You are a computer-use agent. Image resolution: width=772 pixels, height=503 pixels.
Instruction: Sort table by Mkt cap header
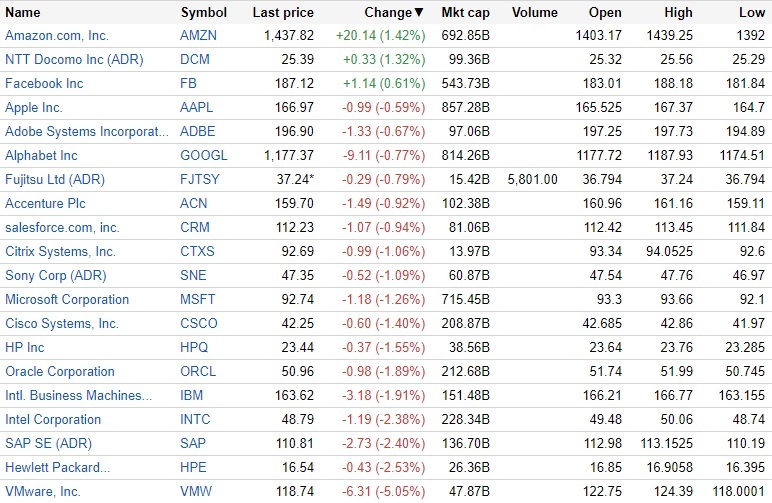pos(464,13)
